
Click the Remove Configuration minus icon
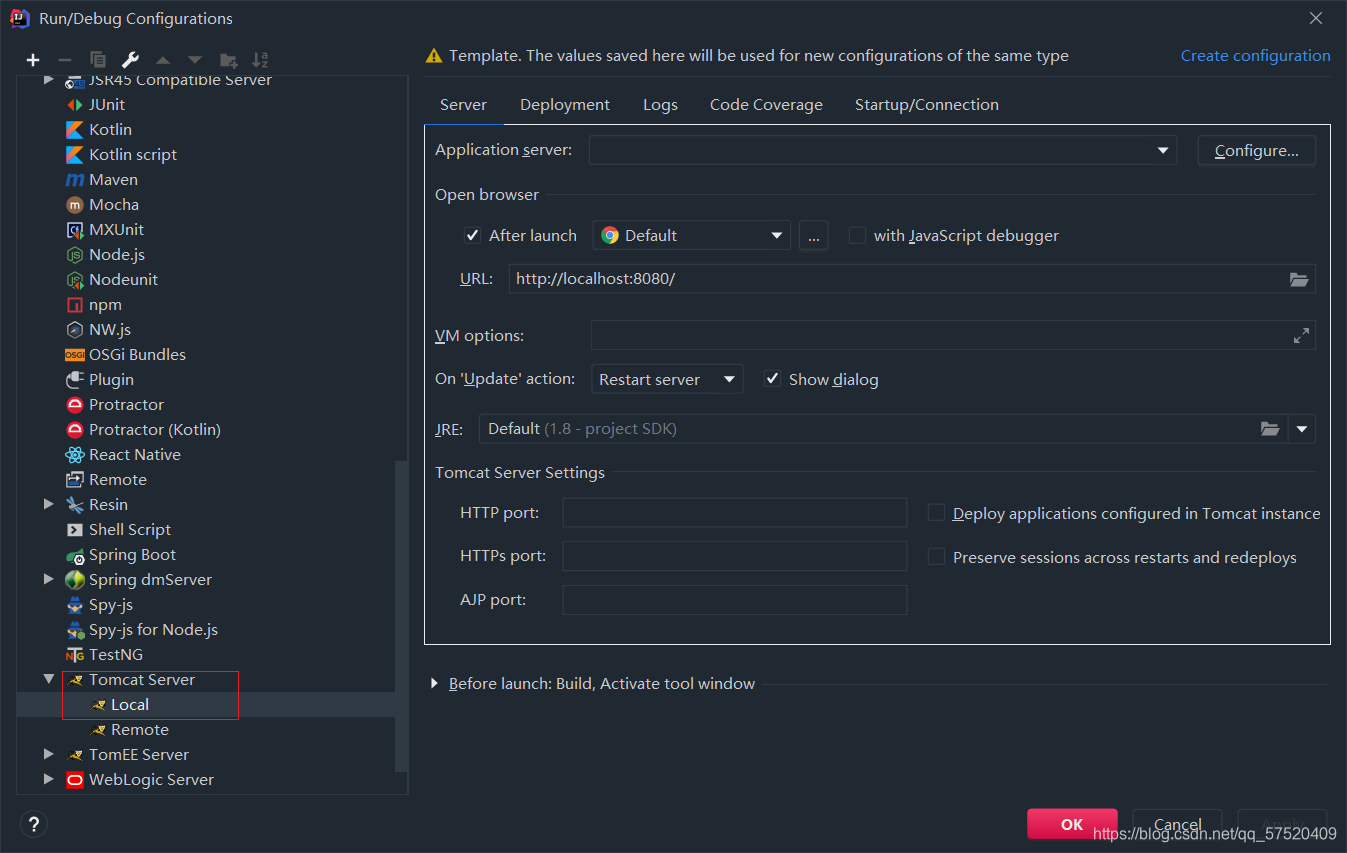[65, 60]
